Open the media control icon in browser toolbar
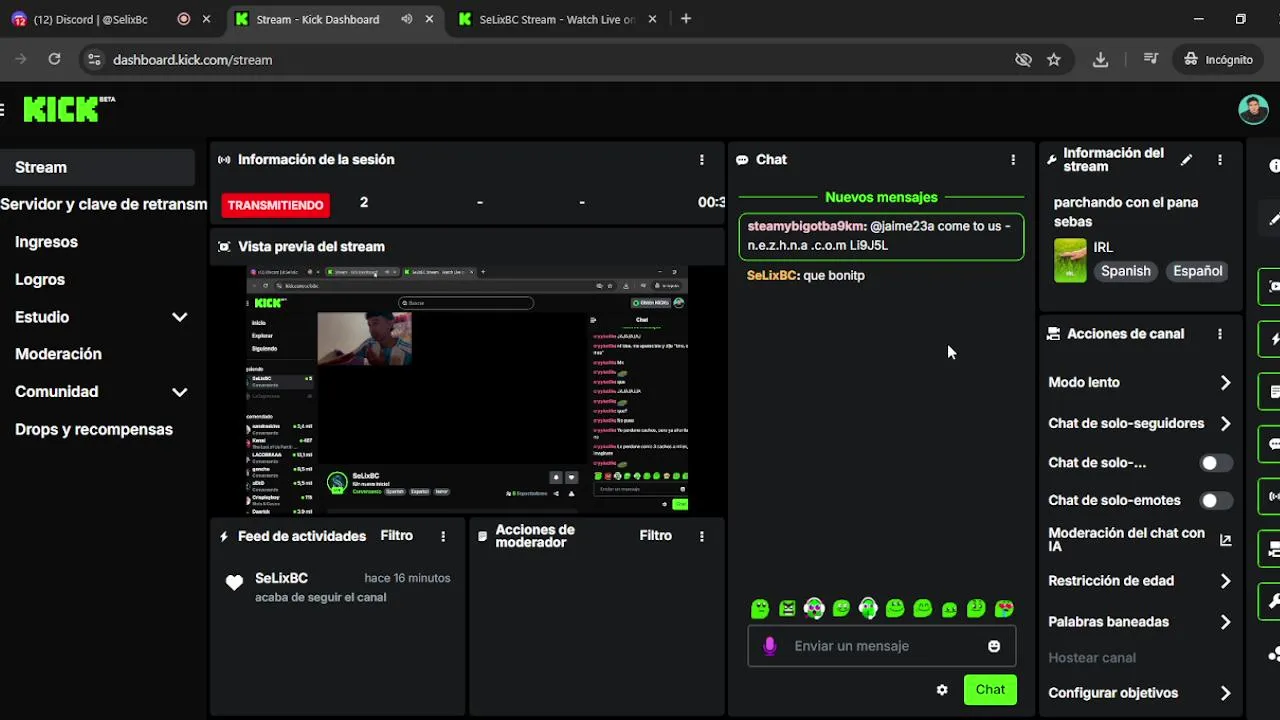The image size is (1280, 720). (1150, 60)
